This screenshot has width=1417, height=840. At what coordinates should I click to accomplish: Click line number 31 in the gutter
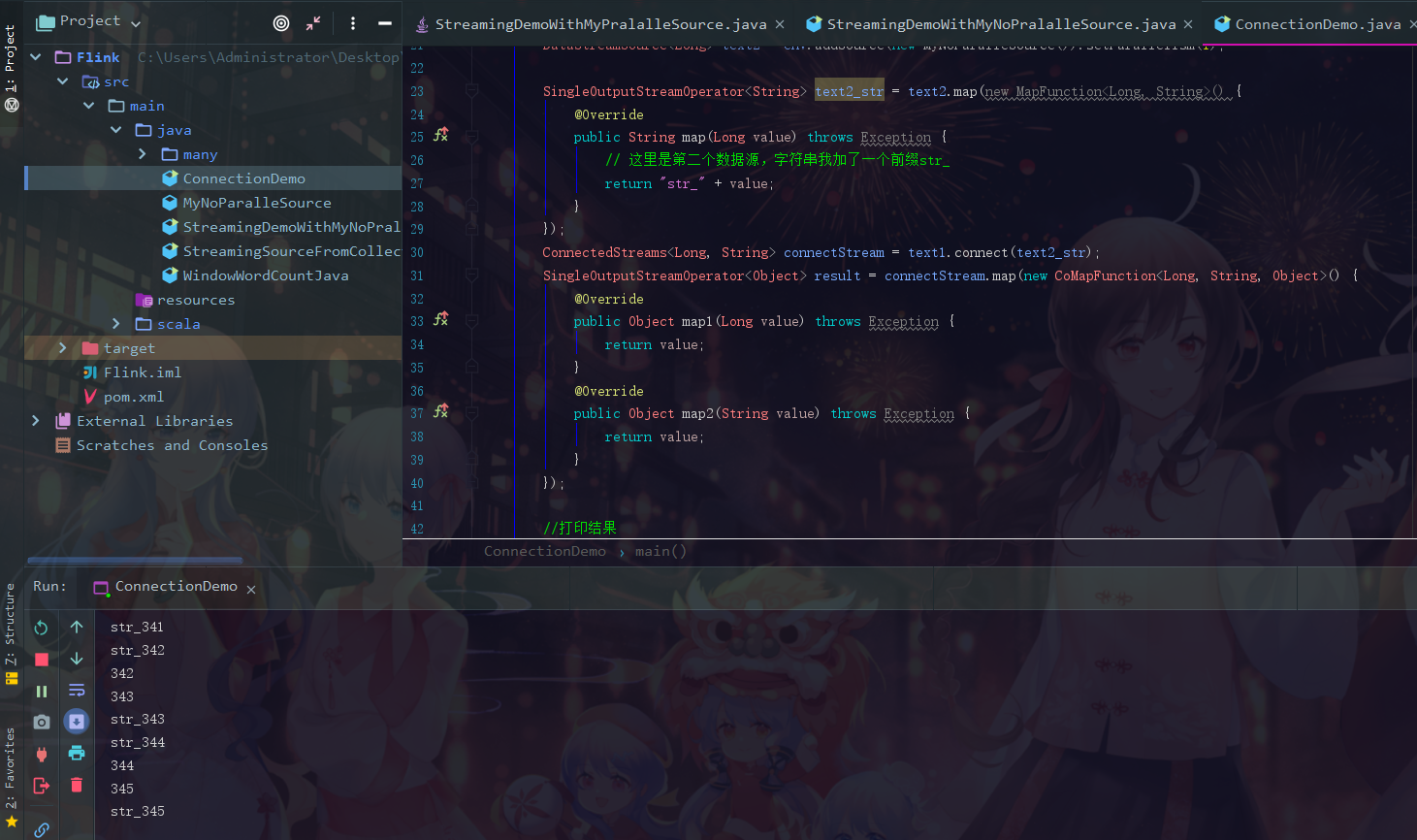(x=417, y=275)
